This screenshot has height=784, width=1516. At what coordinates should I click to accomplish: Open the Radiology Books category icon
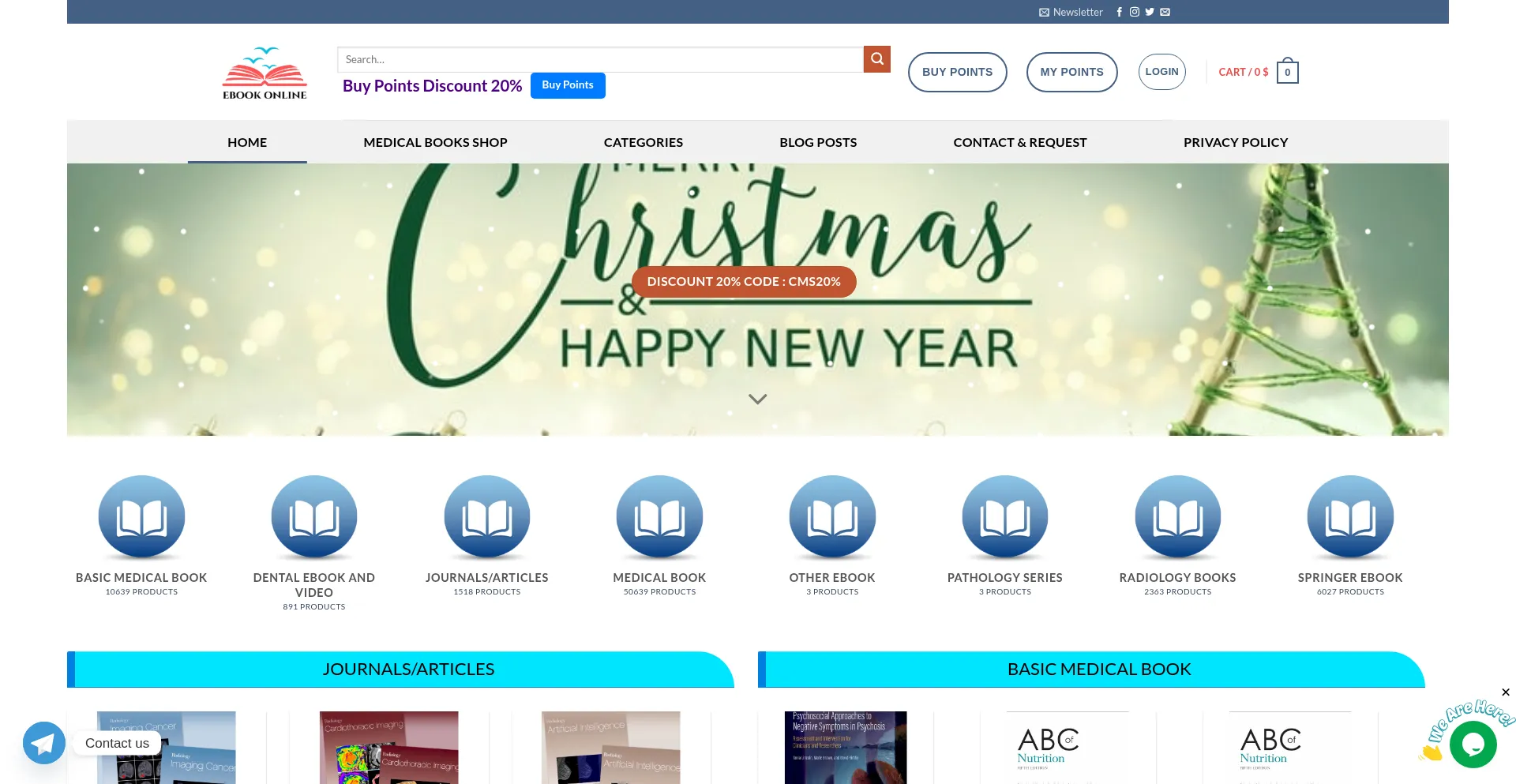[1177, 517]
